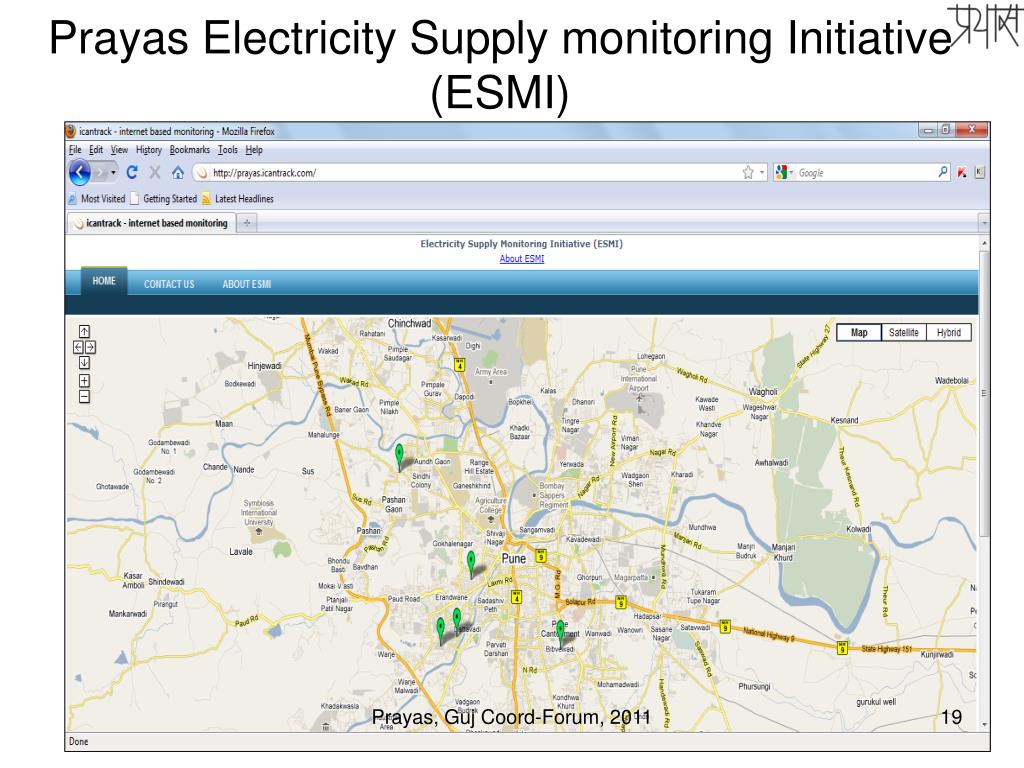
Task: Bookmark this page with the star icon
Action: 748,172
